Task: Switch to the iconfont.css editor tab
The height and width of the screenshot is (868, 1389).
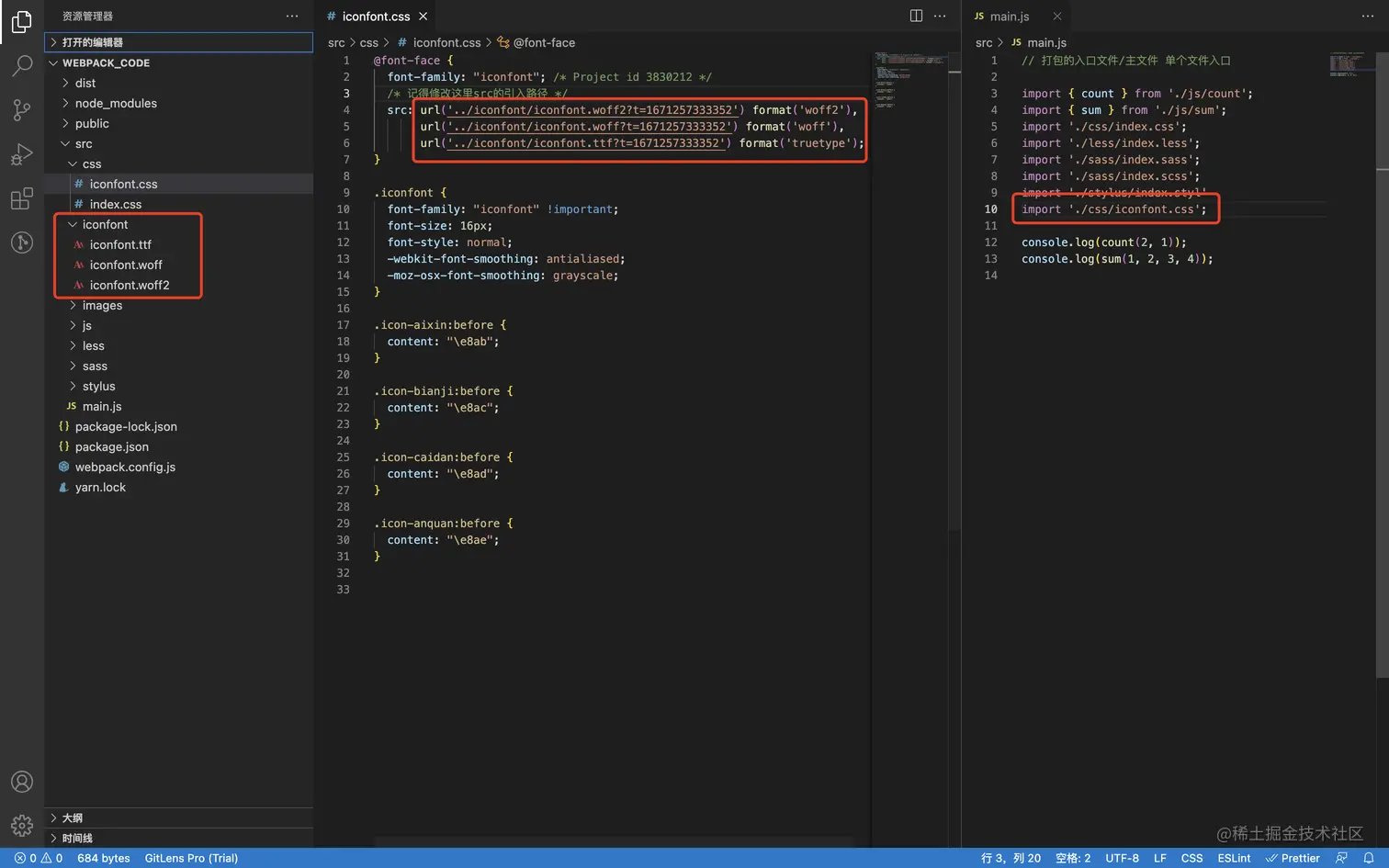Action: 376,17
